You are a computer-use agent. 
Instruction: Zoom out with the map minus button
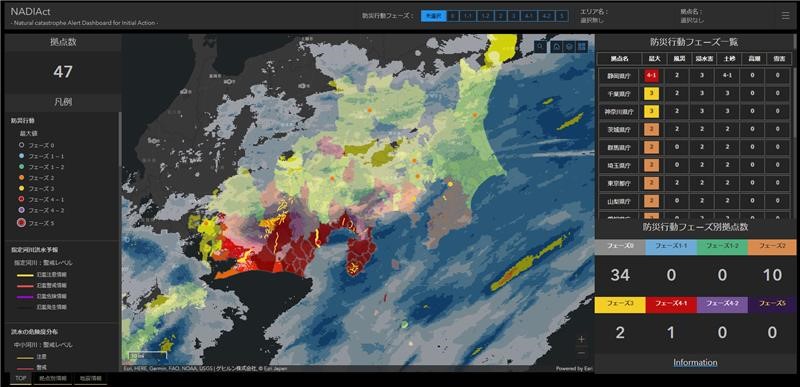(x=582, y=353)
